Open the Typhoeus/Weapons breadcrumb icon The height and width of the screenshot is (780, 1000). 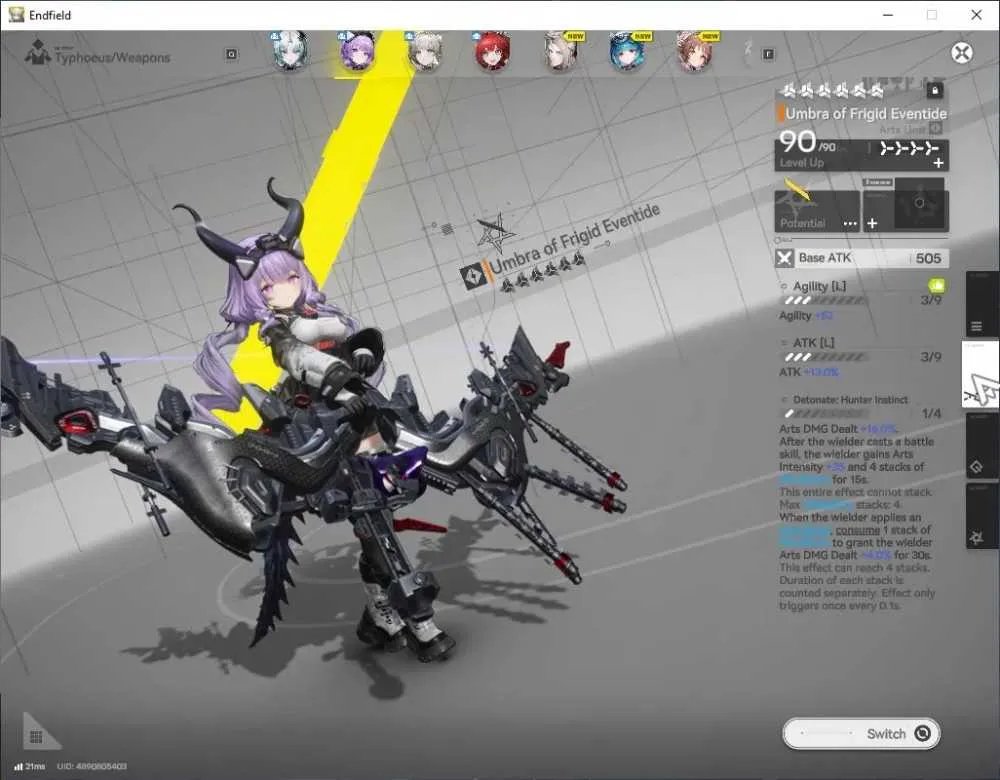pos(38,52)
